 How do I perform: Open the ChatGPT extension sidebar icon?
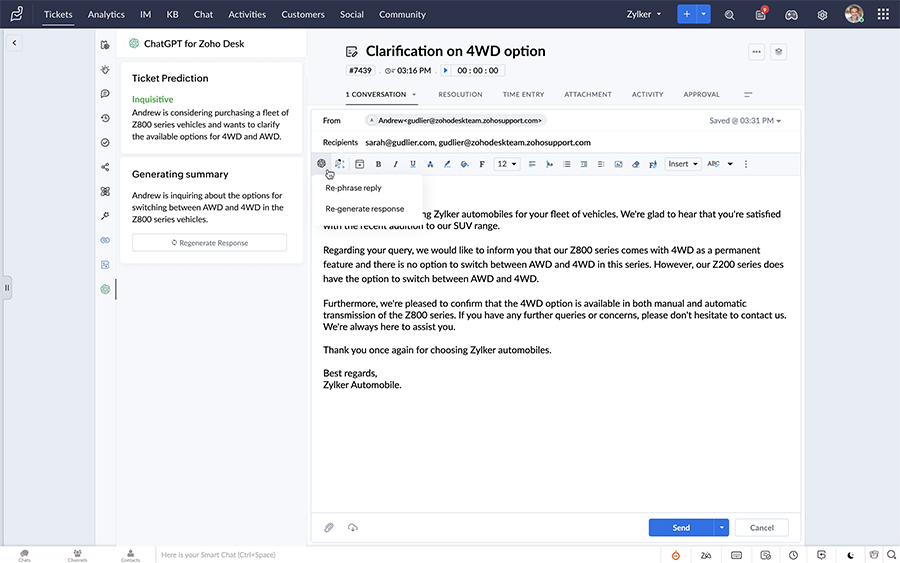pyautogui.click(x=105, y=289)
